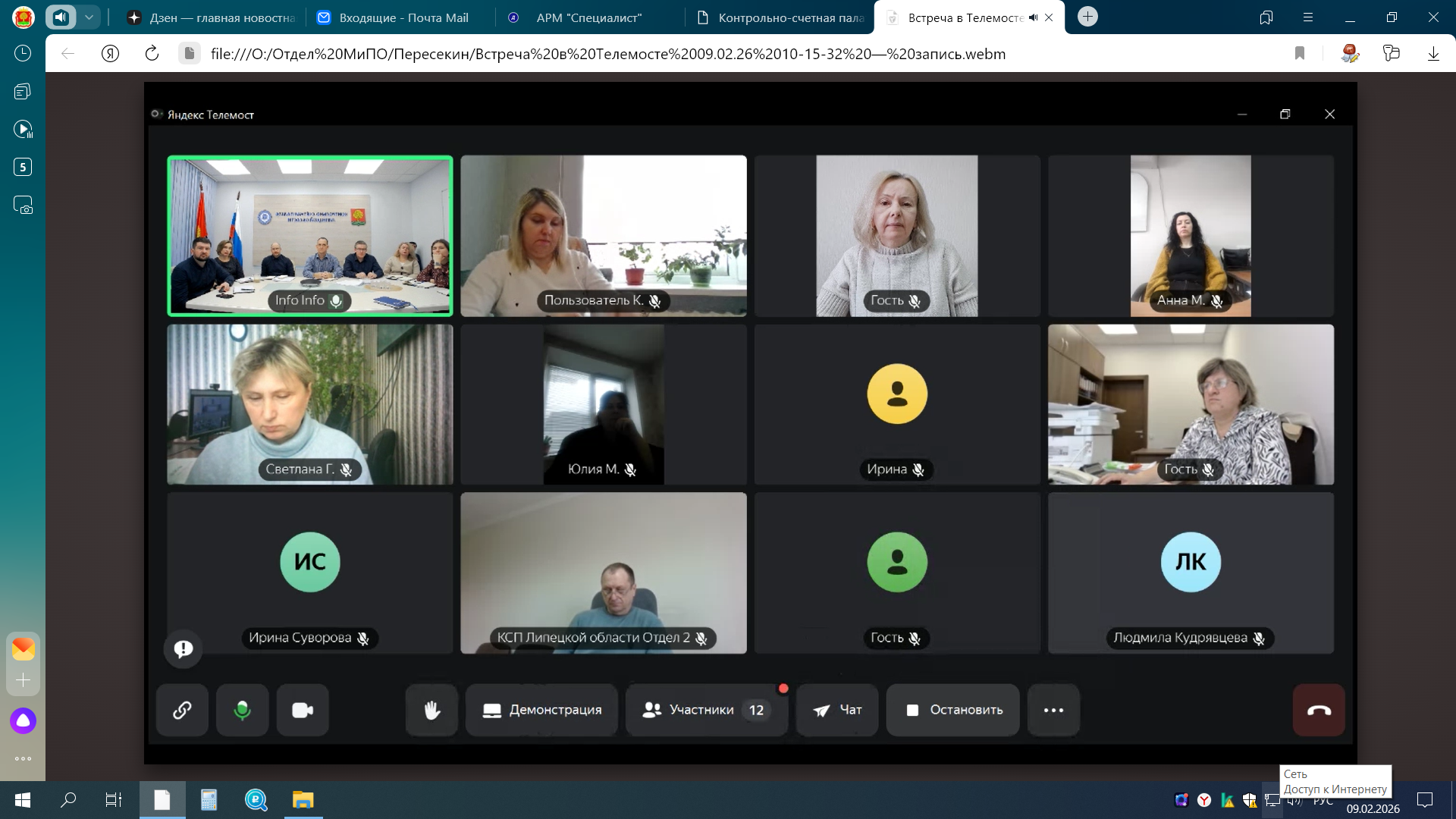Stop recording with Остановить button
This screenshot has height=819, width=1456.
click(953, 710)
